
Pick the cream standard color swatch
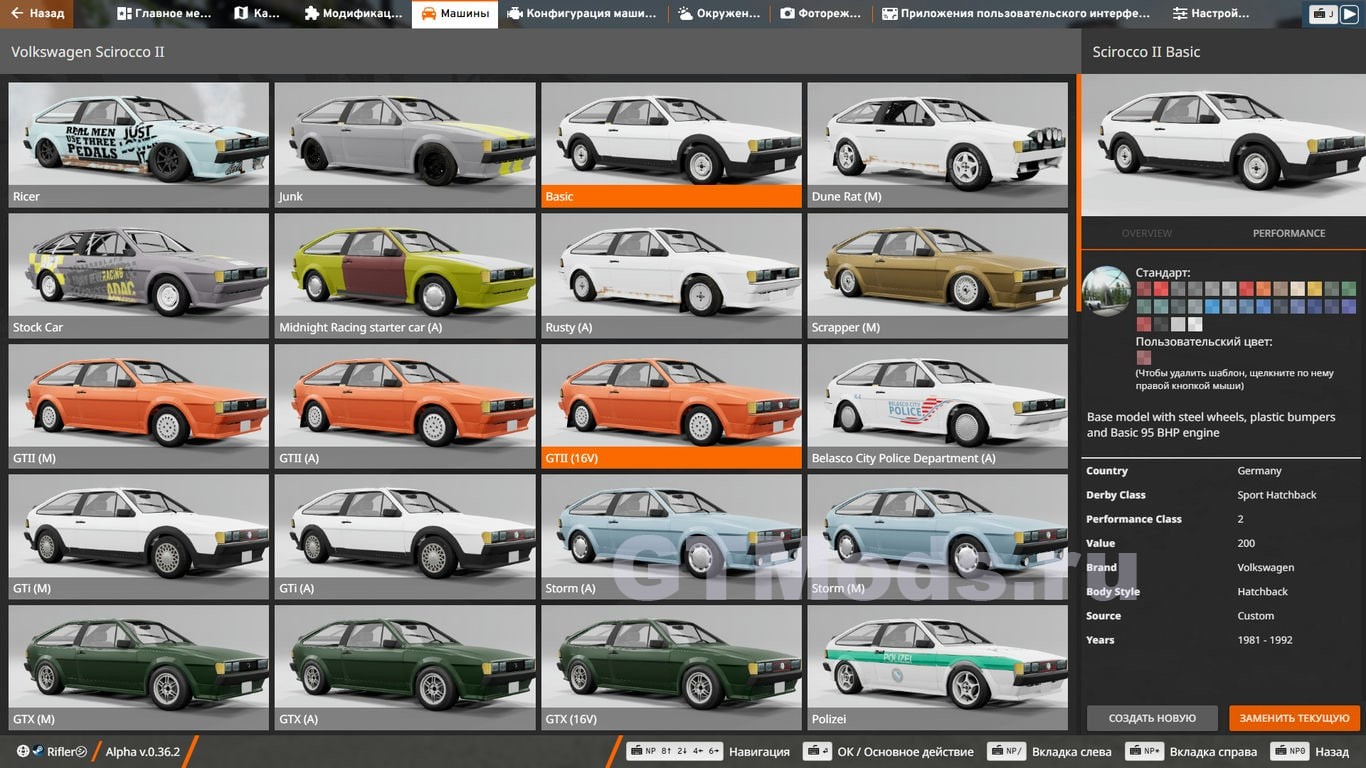[1298, 289]
